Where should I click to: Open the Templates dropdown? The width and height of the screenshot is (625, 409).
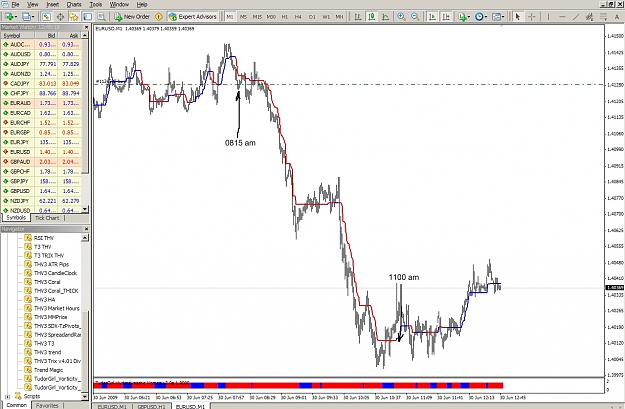[x=498, y=17]
